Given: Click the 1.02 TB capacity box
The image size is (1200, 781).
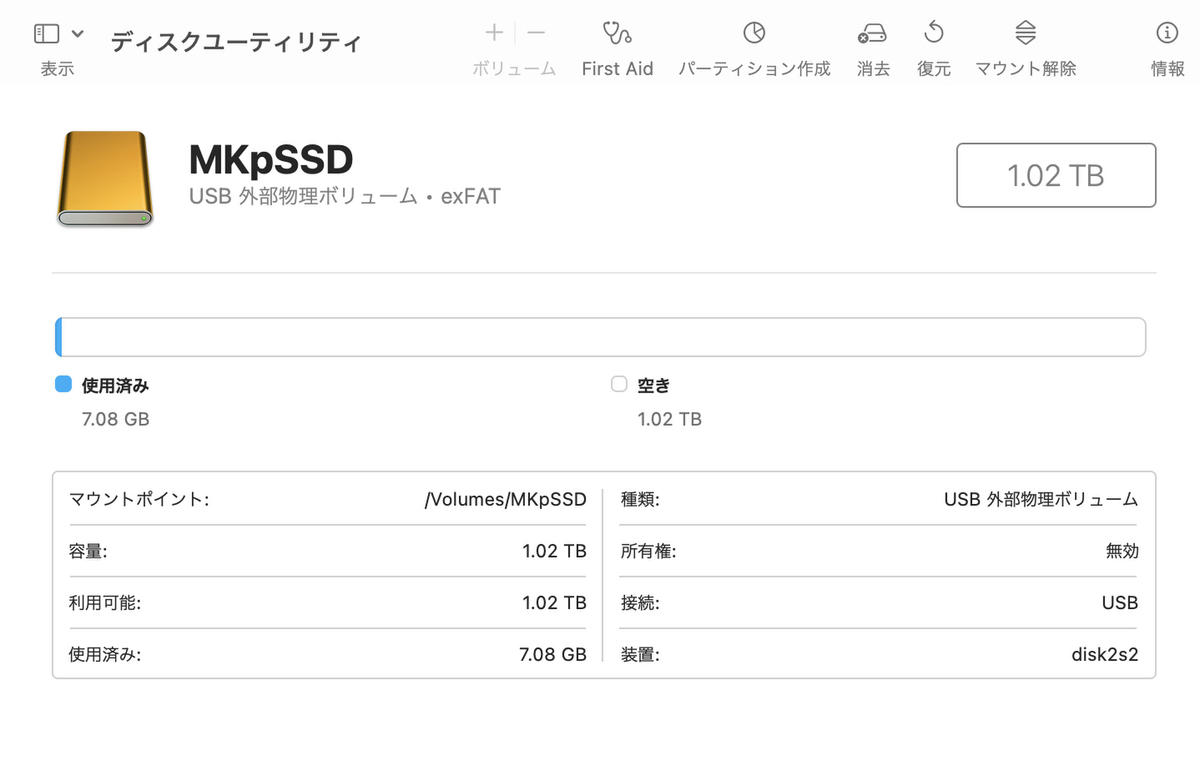Looking at the screenshot, I should coord(1056,176).
